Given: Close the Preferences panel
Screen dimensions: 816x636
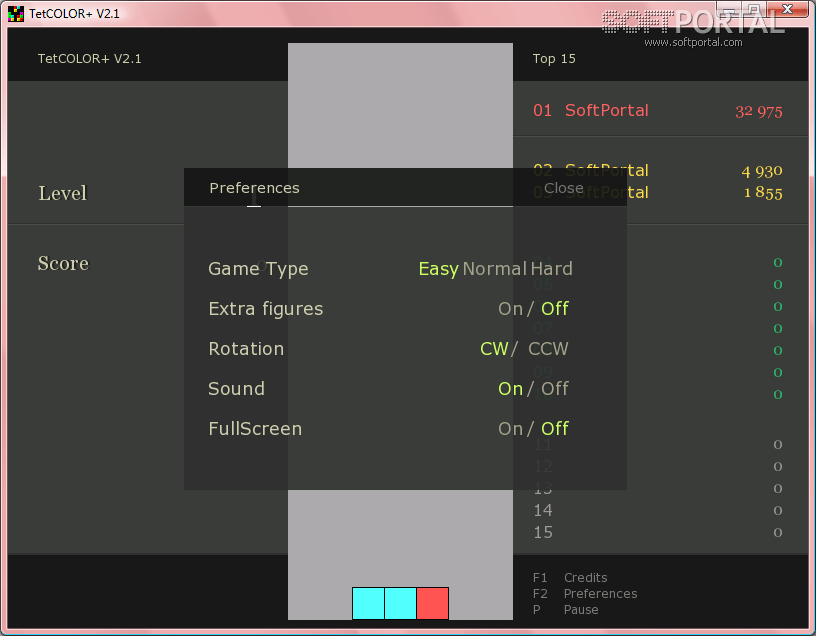Looking at the screenshot, I should point(564,188).
